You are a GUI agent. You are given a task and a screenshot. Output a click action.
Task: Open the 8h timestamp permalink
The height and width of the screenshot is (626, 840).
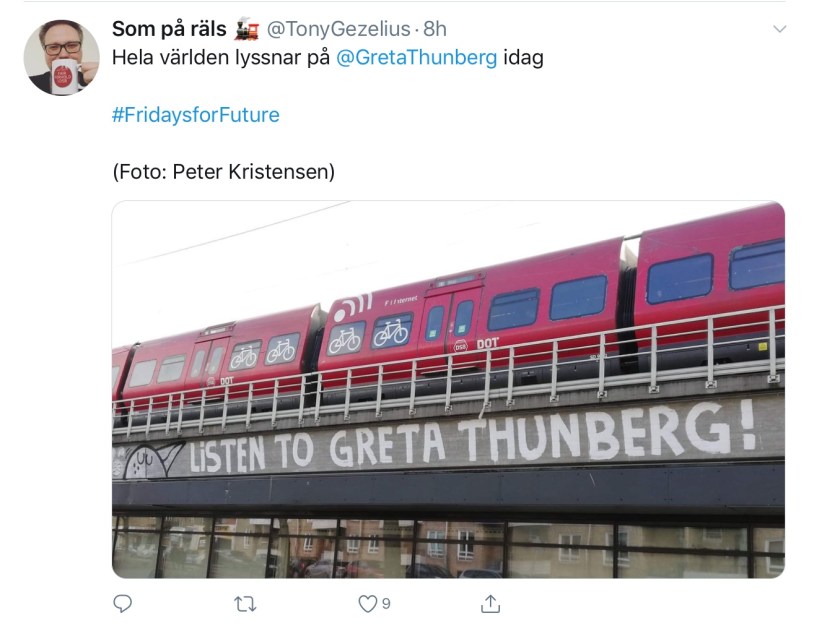pos(435,29)
